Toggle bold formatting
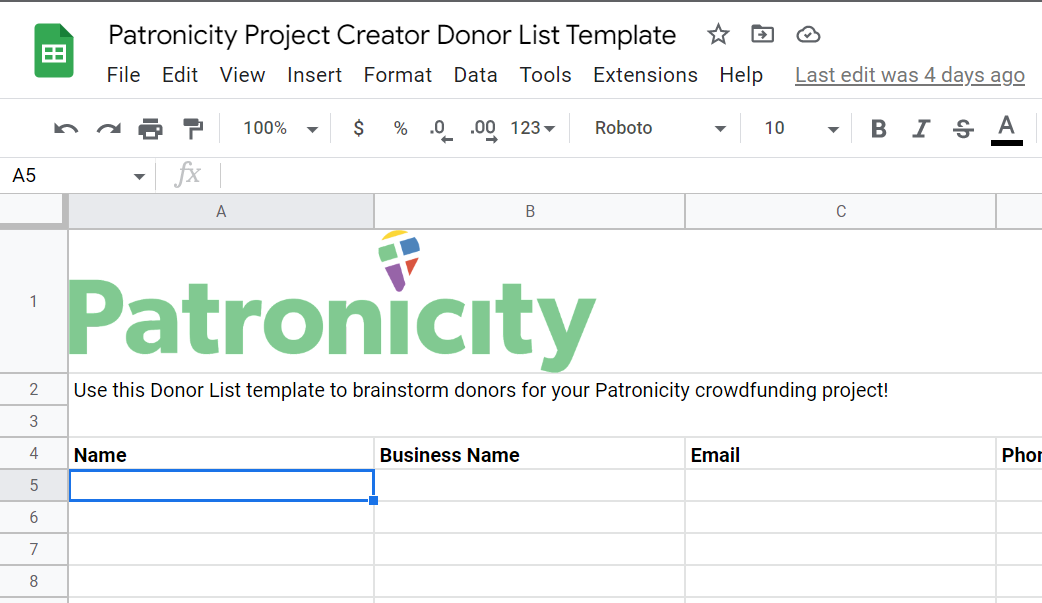The width and height of the screenshot is (1042, 603). tap(878, 128)
